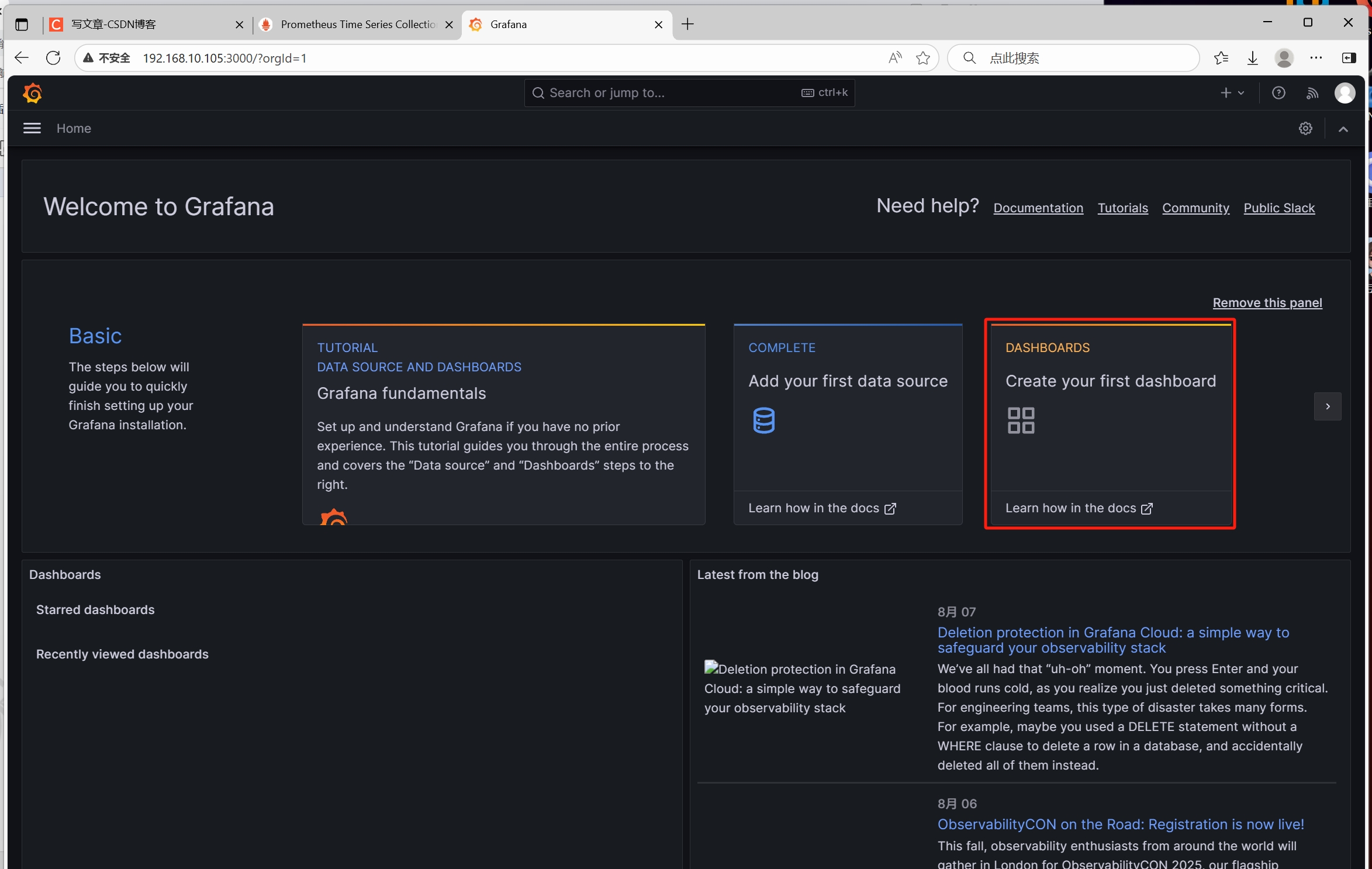The image size is (1372, 869).
Task: Open dashboard settings gear icon
Action: click(x=1305, y=128)
